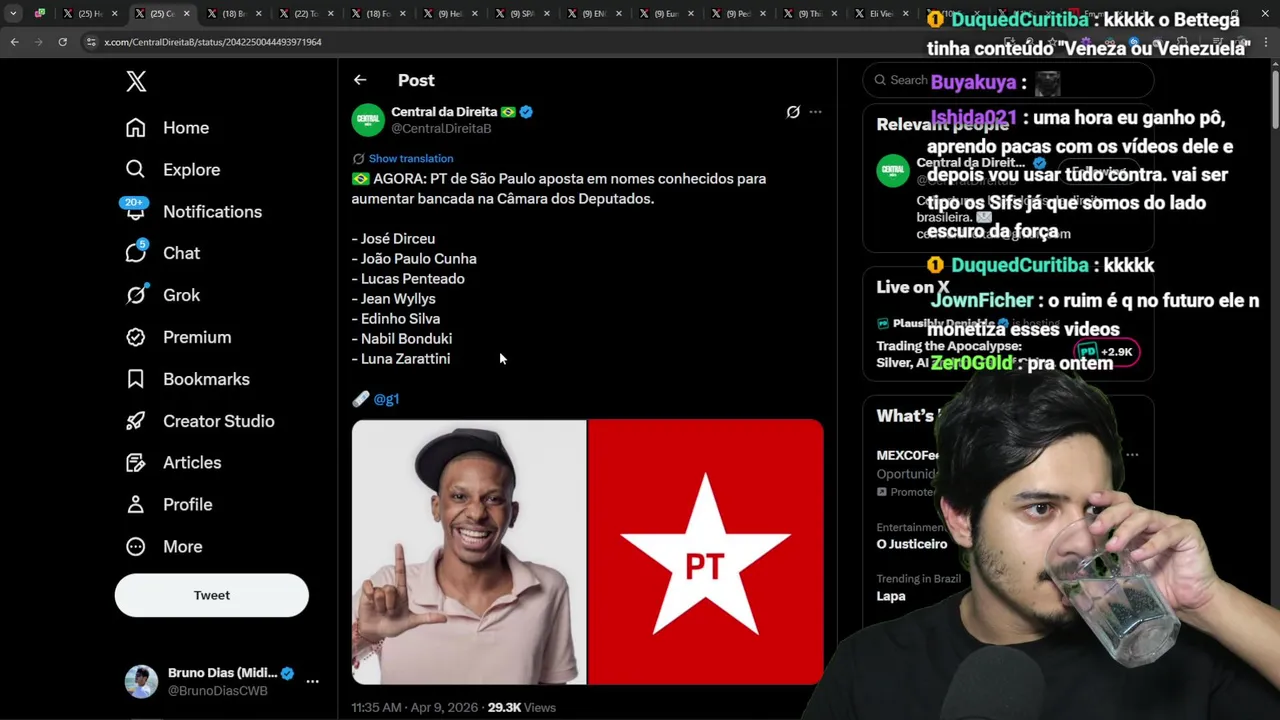The height and width of the screenshot is (720, 1280).
Task: Click the Profile person icon
Action: (x=136, y=505)
